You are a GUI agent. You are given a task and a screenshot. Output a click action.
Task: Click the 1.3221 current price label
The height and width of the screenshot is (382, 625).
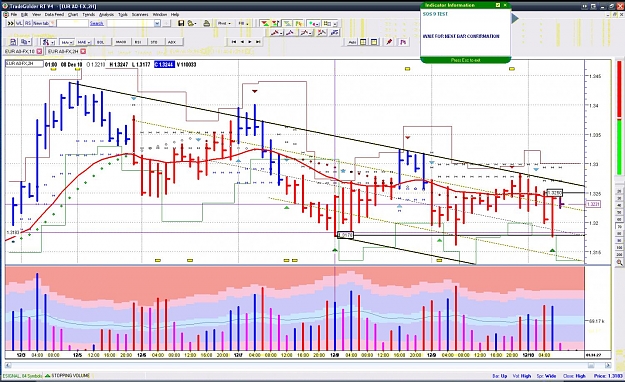point(594,204)
